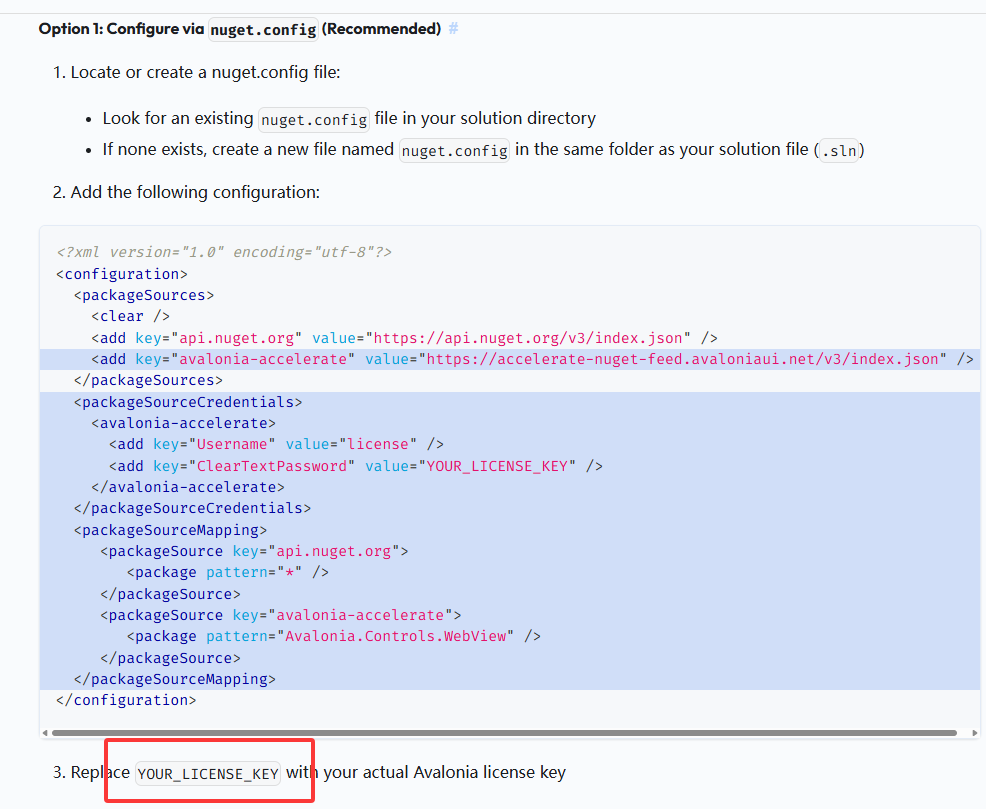Click the left arrow of the code scrollbar
Viewport: 986px width, 809px height.
coord(45,733)
